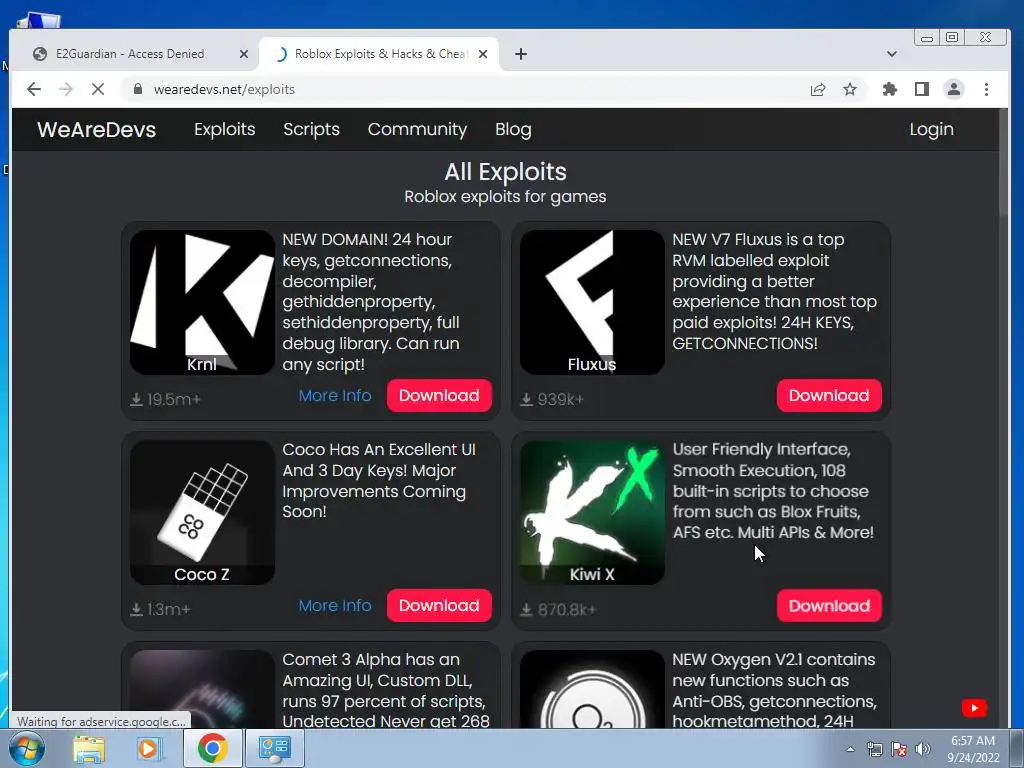Open the Community navigation item
Image resolution: width=1024 pixels, height=768 pixels.
tap(417, 129)
